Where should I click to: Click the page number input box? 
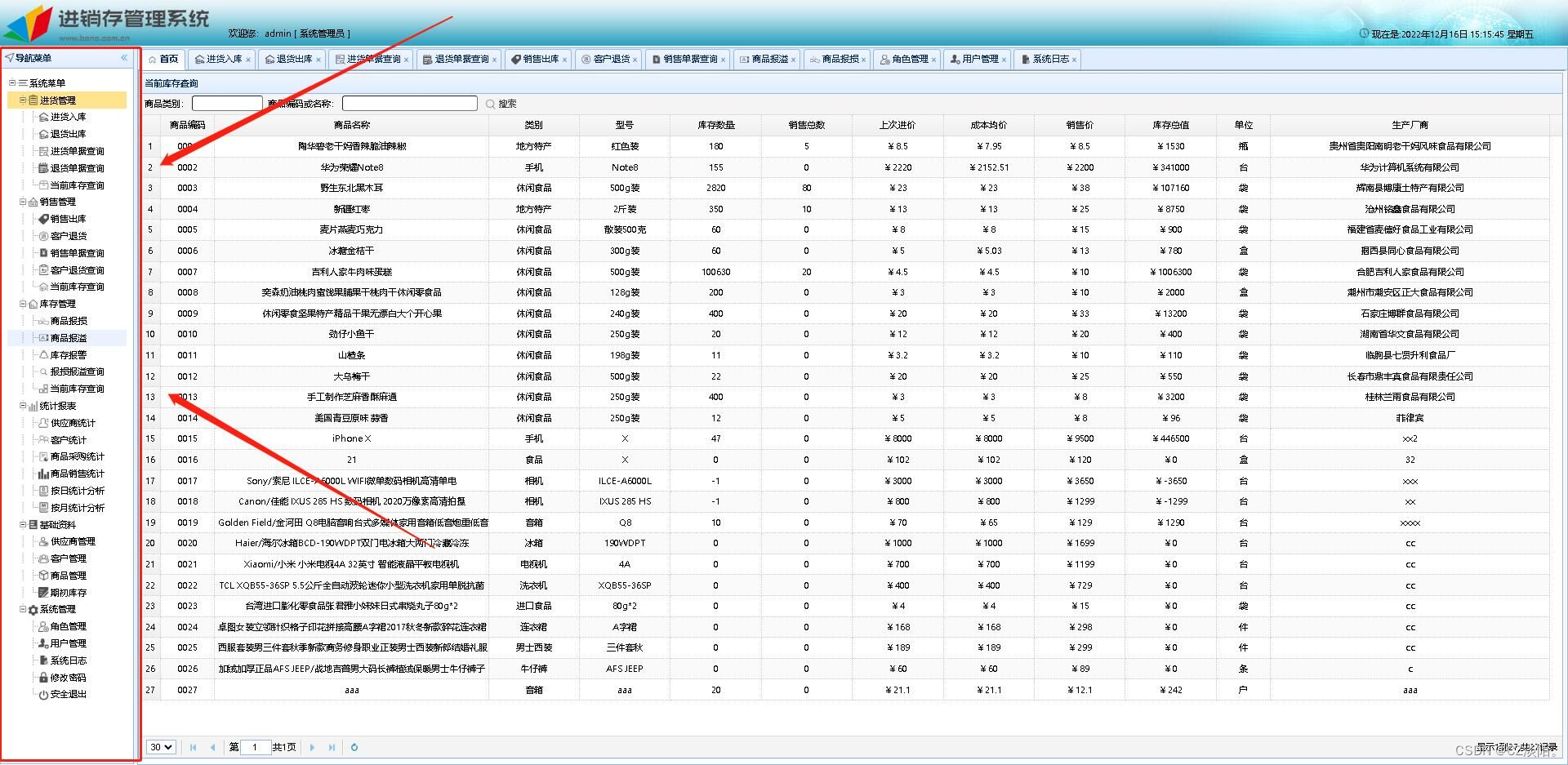[256, 747]
